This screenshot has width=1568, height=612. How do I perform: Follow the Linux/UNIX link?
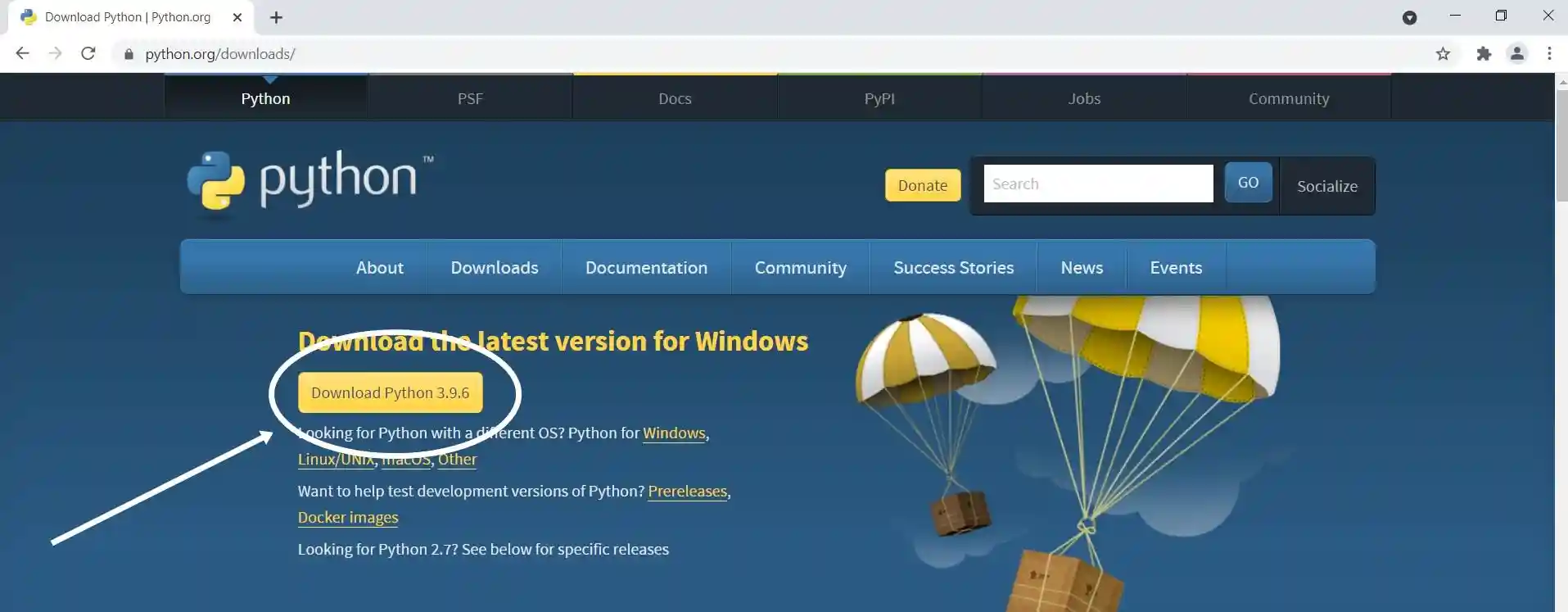(x=336, y=459)
